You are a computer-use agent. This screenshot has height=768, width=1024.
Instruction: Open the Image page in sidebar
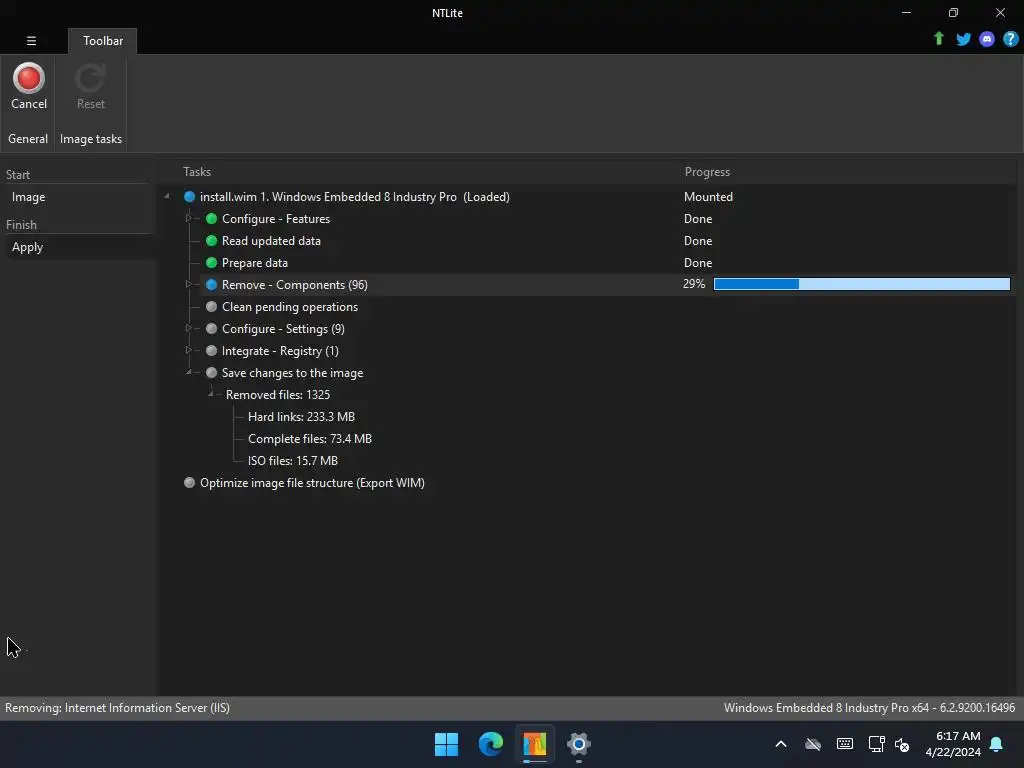tap(28, 197)
